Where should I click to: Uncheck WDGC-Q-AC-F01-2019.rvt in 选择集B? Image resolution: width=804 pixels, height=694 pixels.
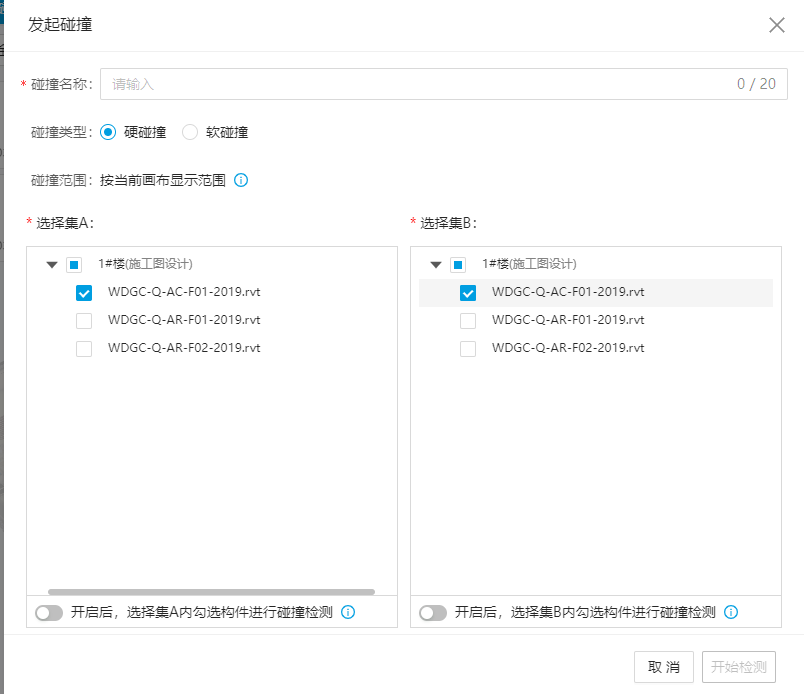[x=467, y=293]
